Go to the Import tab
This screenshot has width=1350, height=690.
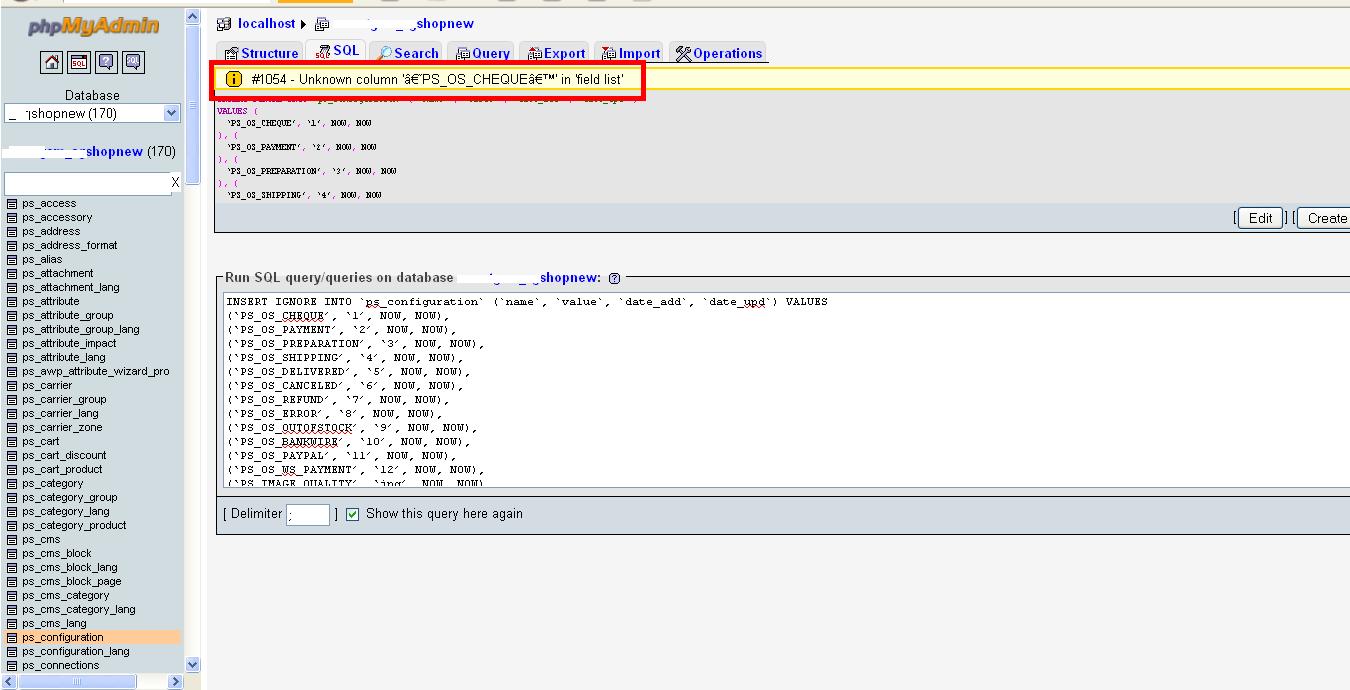click(x=631, y=53)
